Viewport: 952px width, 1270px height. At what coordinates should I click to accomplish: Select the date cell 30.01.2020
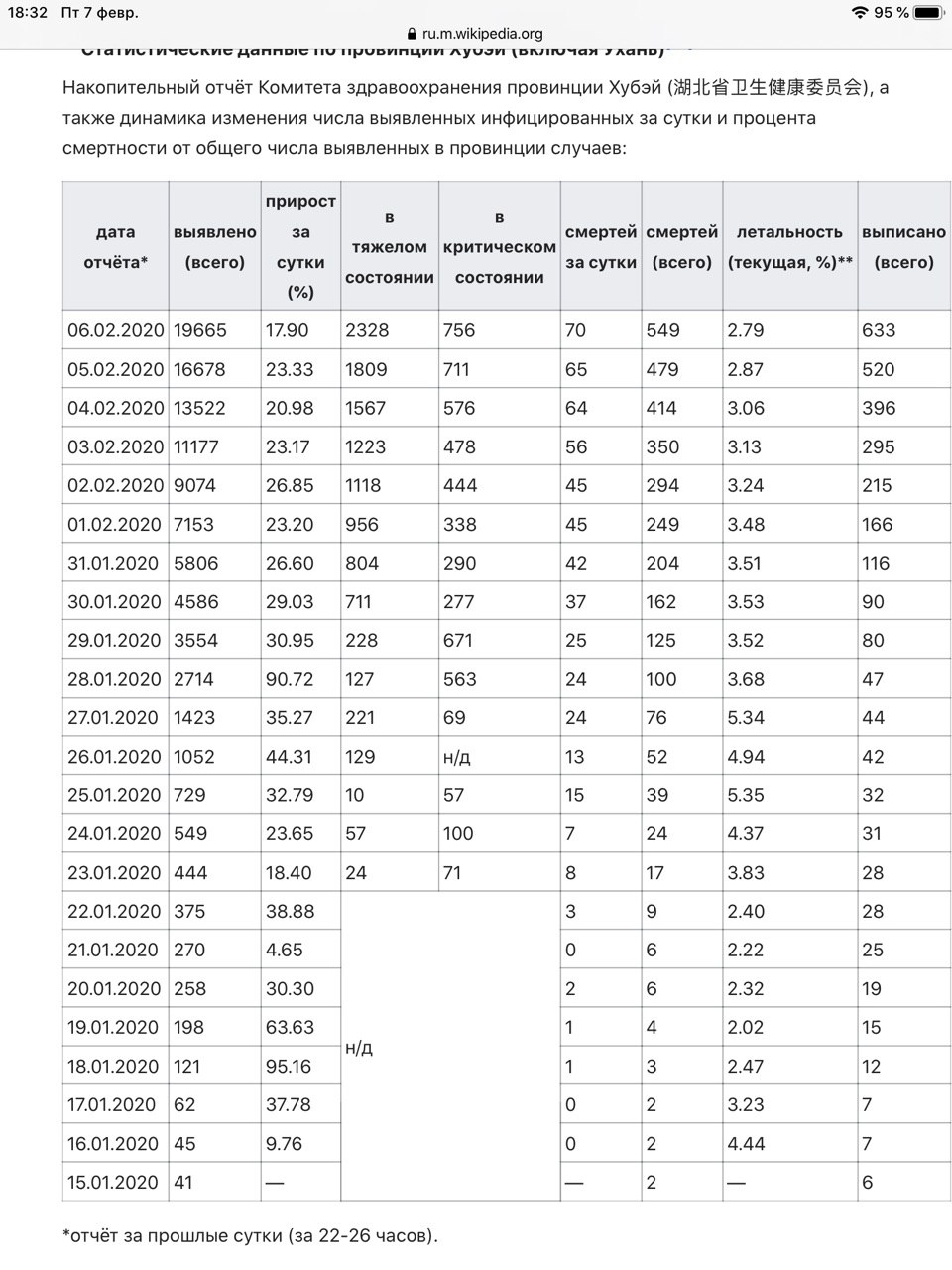click(114, 601)
